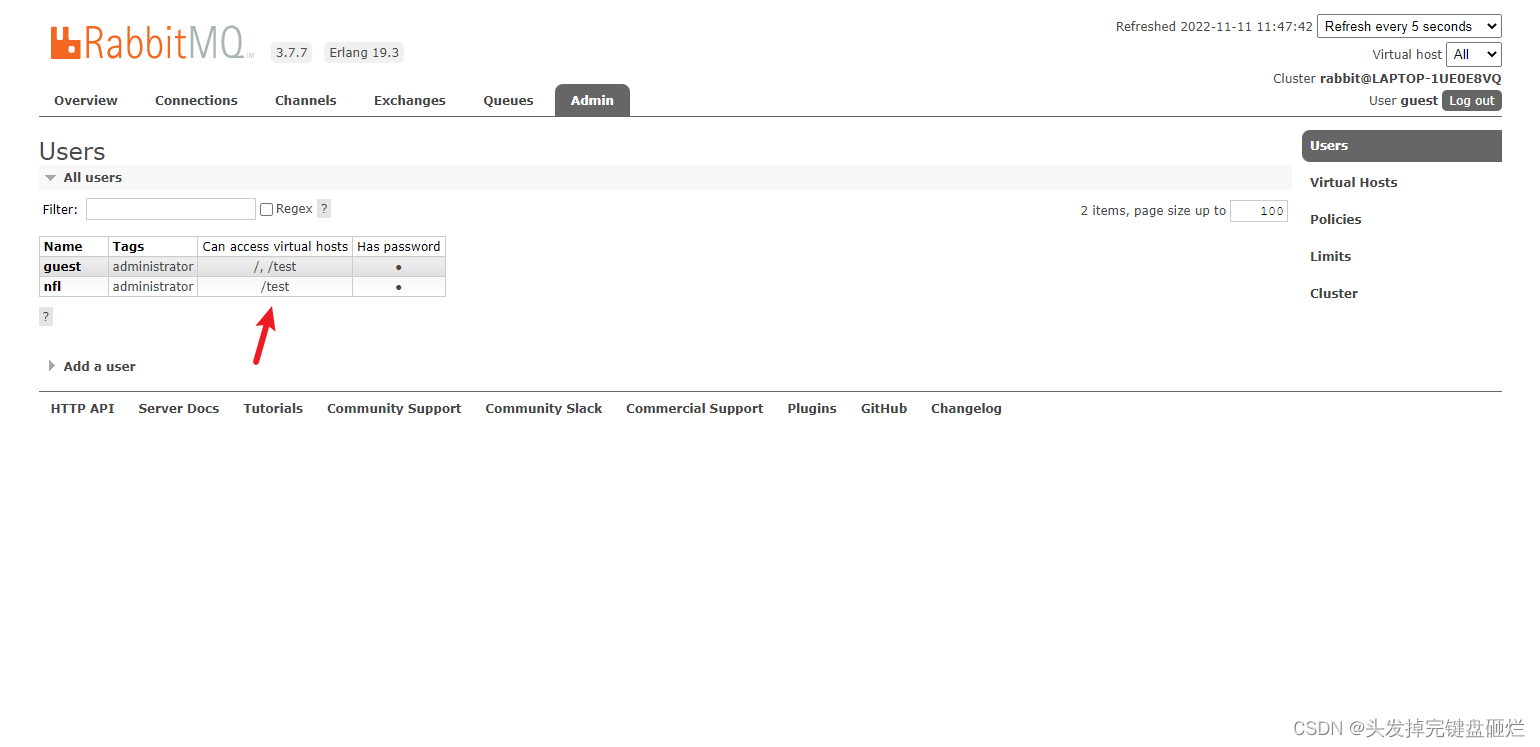1540x747 pixels.
Task: Click the "/, /test" virtual hosts cell
Action: (x=275, y=267)
